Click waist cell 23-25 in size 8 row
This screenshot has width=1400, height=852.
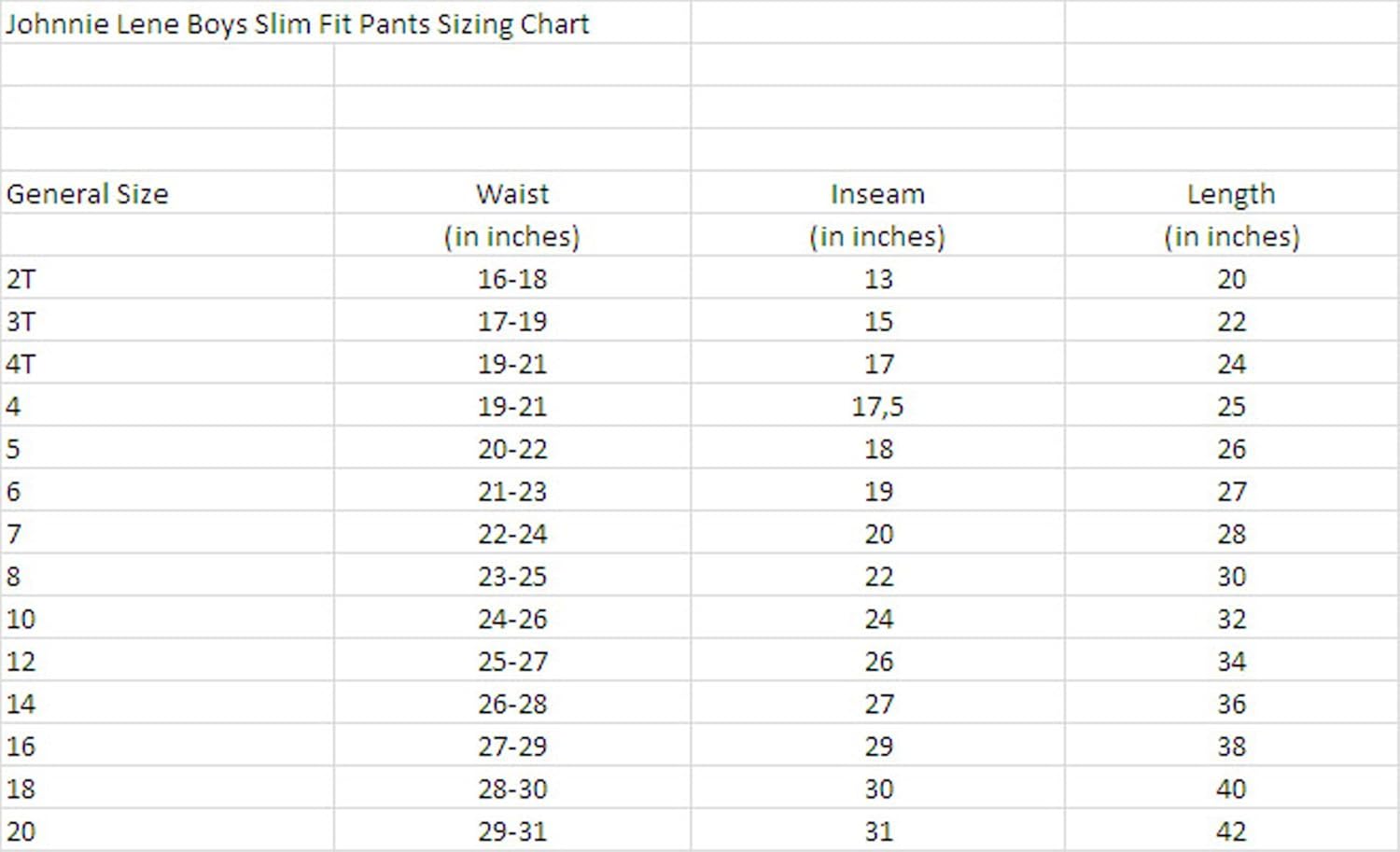coord(511,577)
